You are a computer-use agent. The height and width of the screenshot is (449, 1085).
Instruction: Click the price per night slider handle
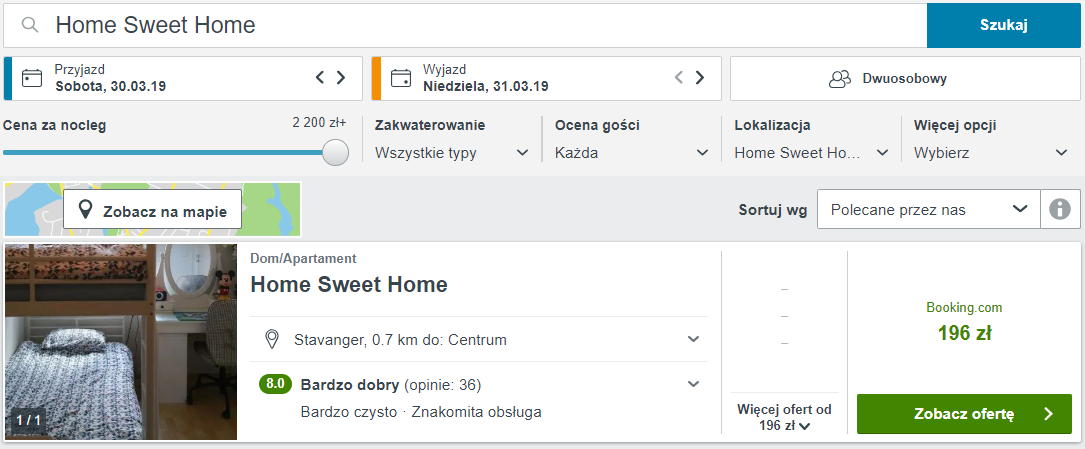tap(336, 152)
